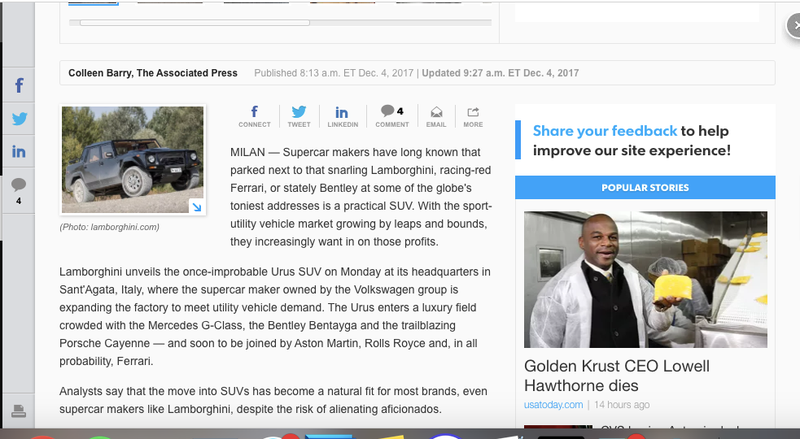Print the article with the sidebar printer icon
The width and height of the screenshot is (800, 439).
(19, 410)
